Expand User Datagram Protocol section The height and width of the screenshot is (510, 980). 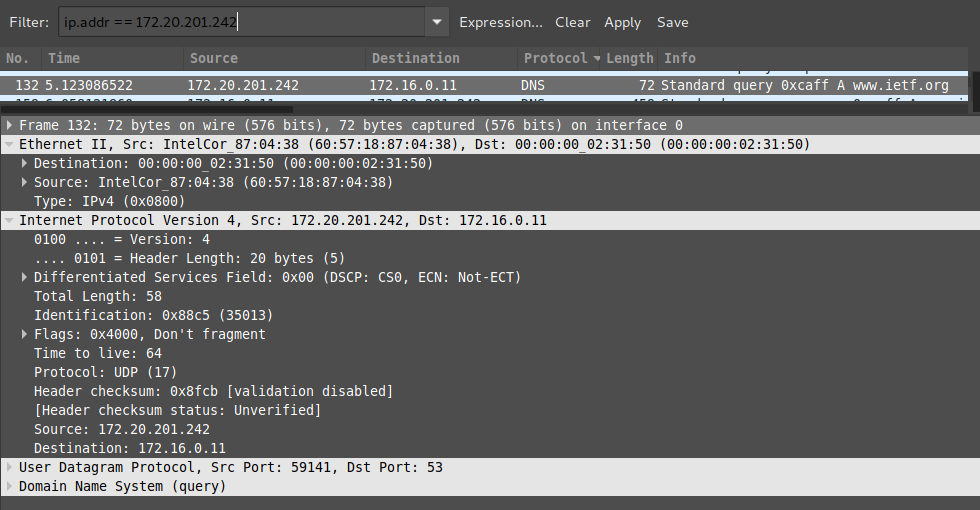(9, 468)
